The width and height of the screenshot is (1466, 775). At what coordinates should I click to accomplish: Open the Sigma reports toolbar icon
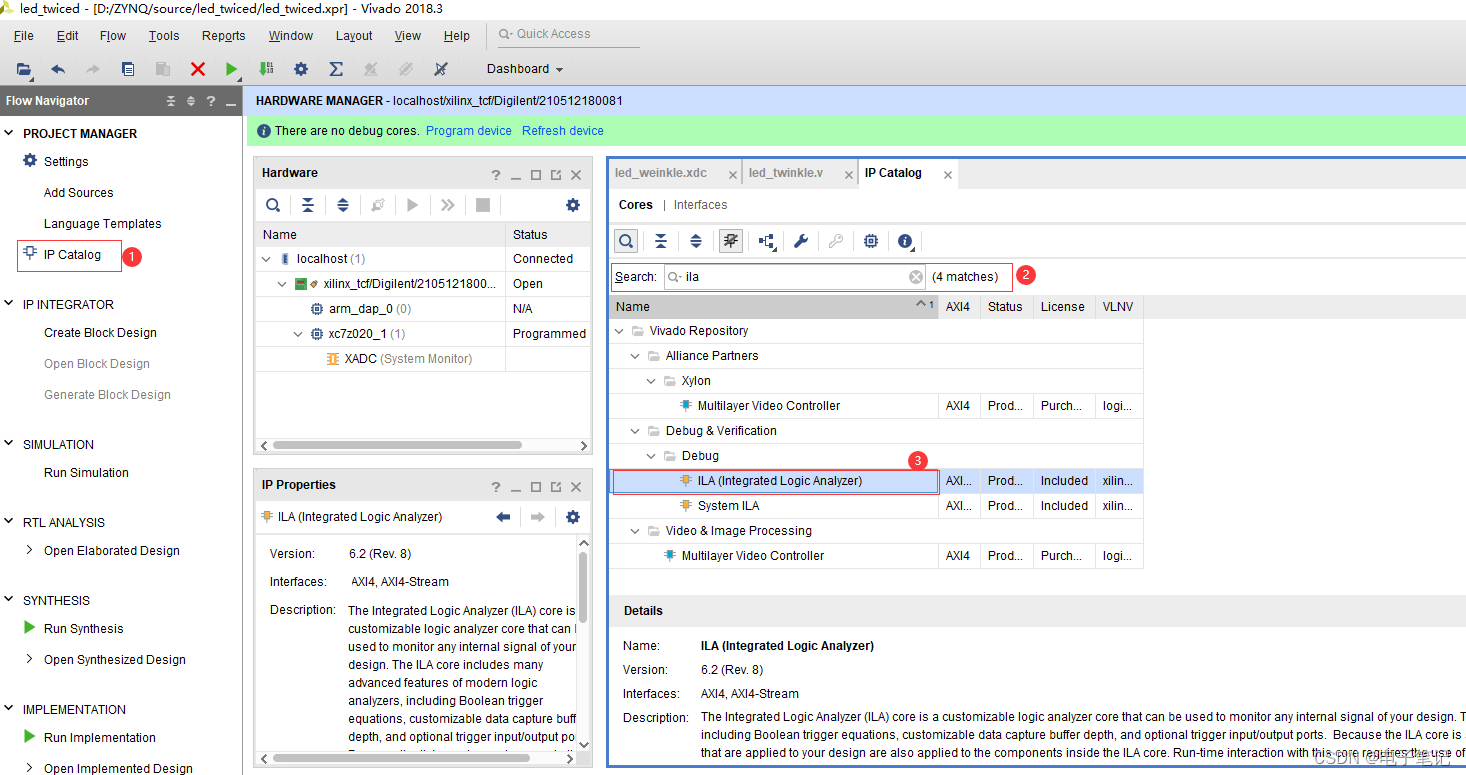pyautogui.click(x=336, y=69)
